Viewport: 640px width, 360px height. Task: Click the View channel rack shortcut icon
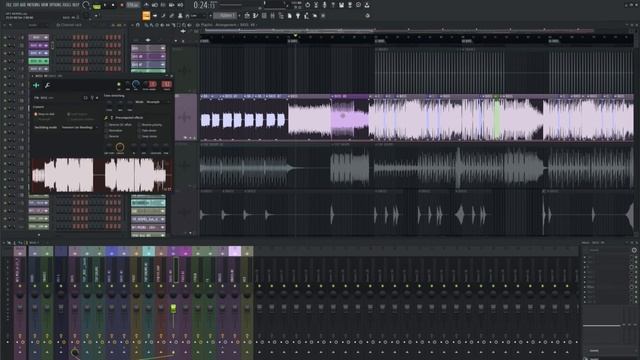pos(264,16)
